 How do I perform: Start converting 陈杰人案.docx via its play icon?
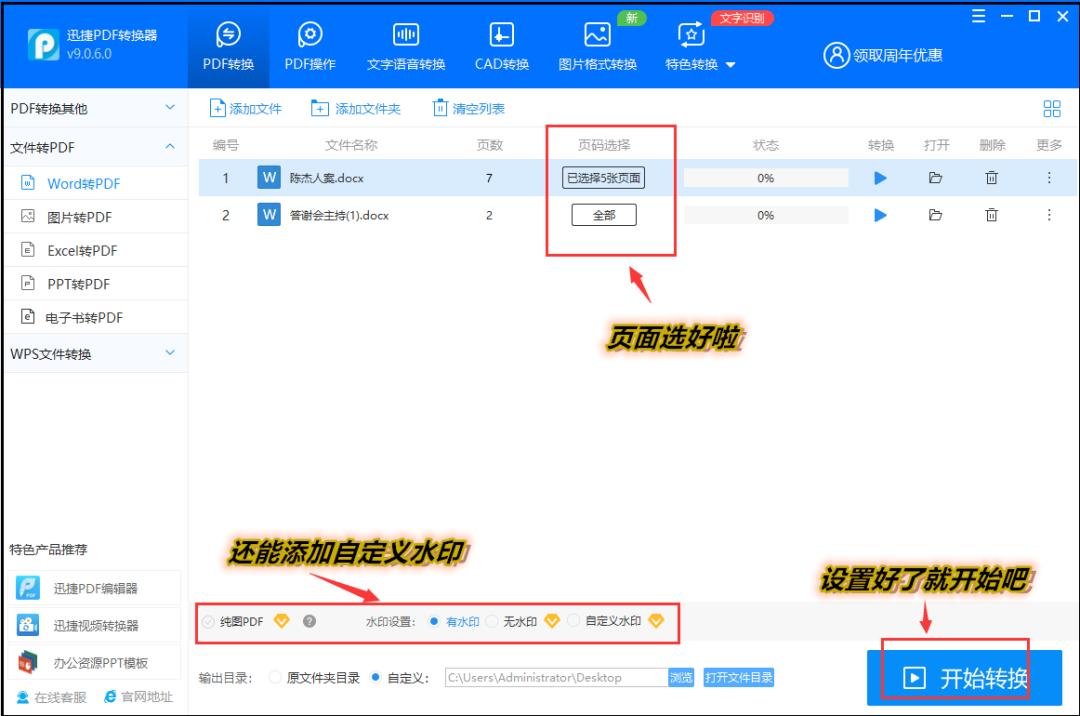pos(880,177)
